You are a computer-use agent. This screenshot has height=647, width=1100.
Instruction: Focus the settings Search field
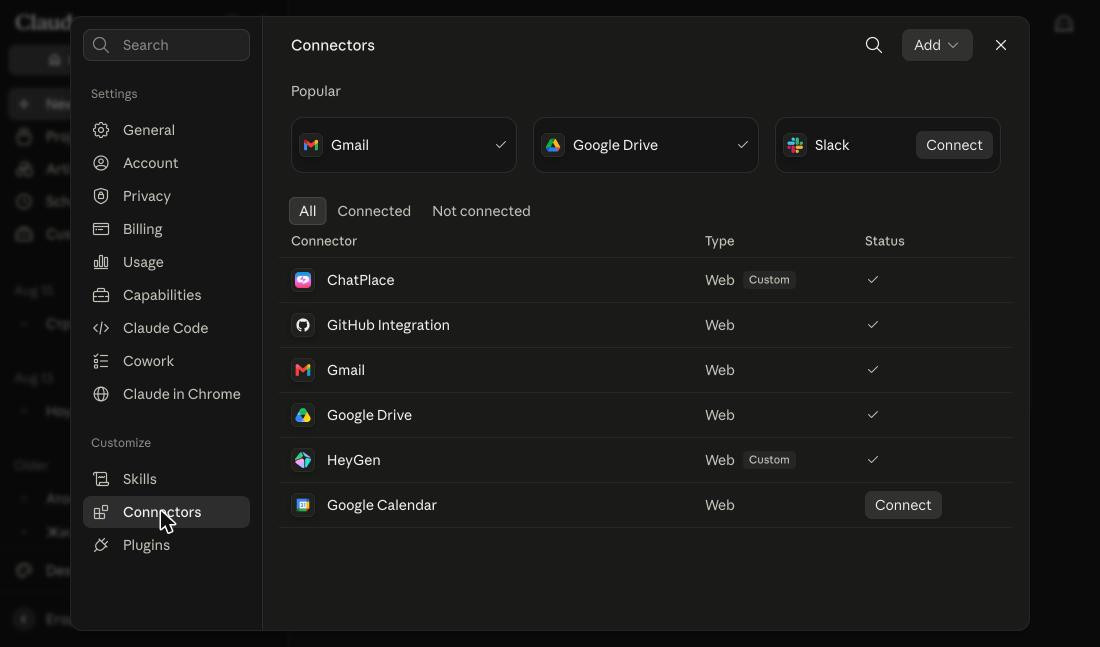click(166, 45)
